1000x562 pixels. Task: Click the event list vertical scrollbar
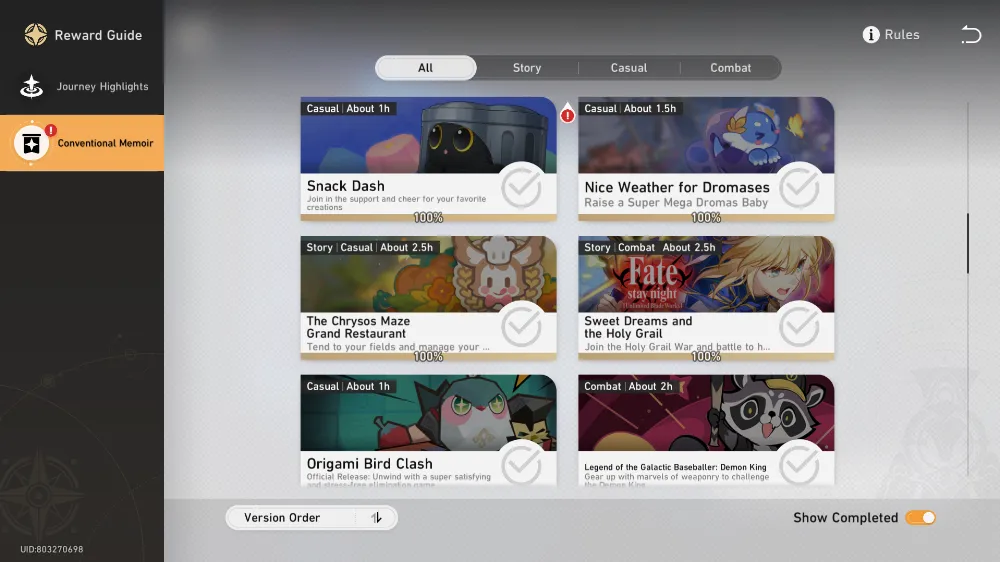point(967,243)
